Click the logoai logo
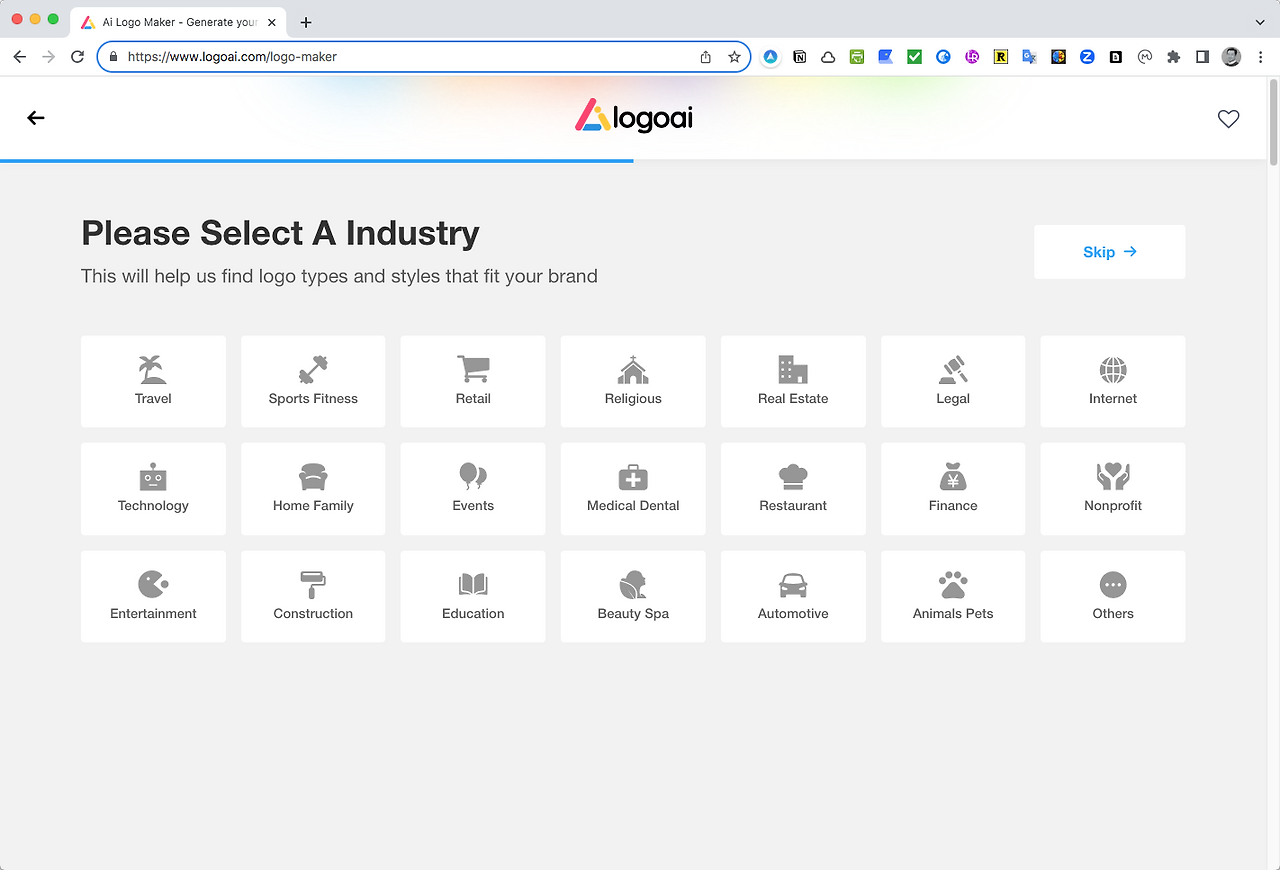This screenshot has width=1280, height=870. pyautogui.click(x=634, y=116)
